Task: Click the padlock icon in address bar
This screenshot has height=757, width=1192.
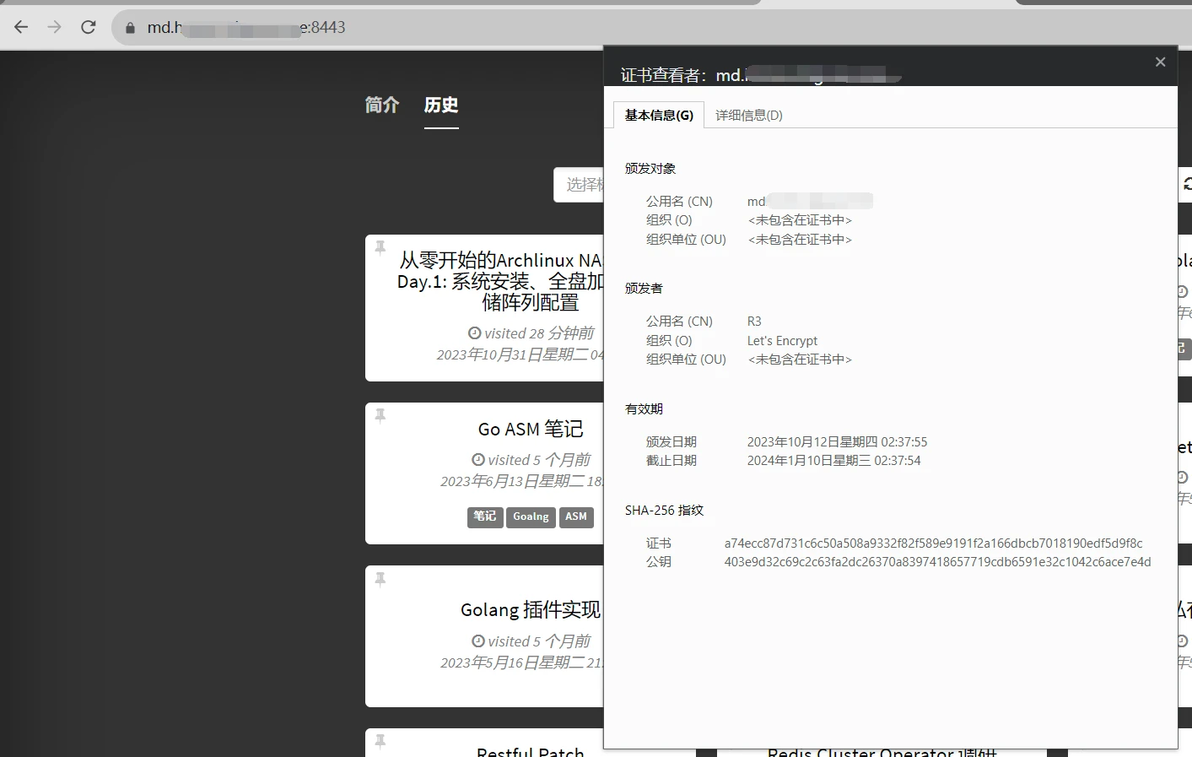Action: [130, 28]
